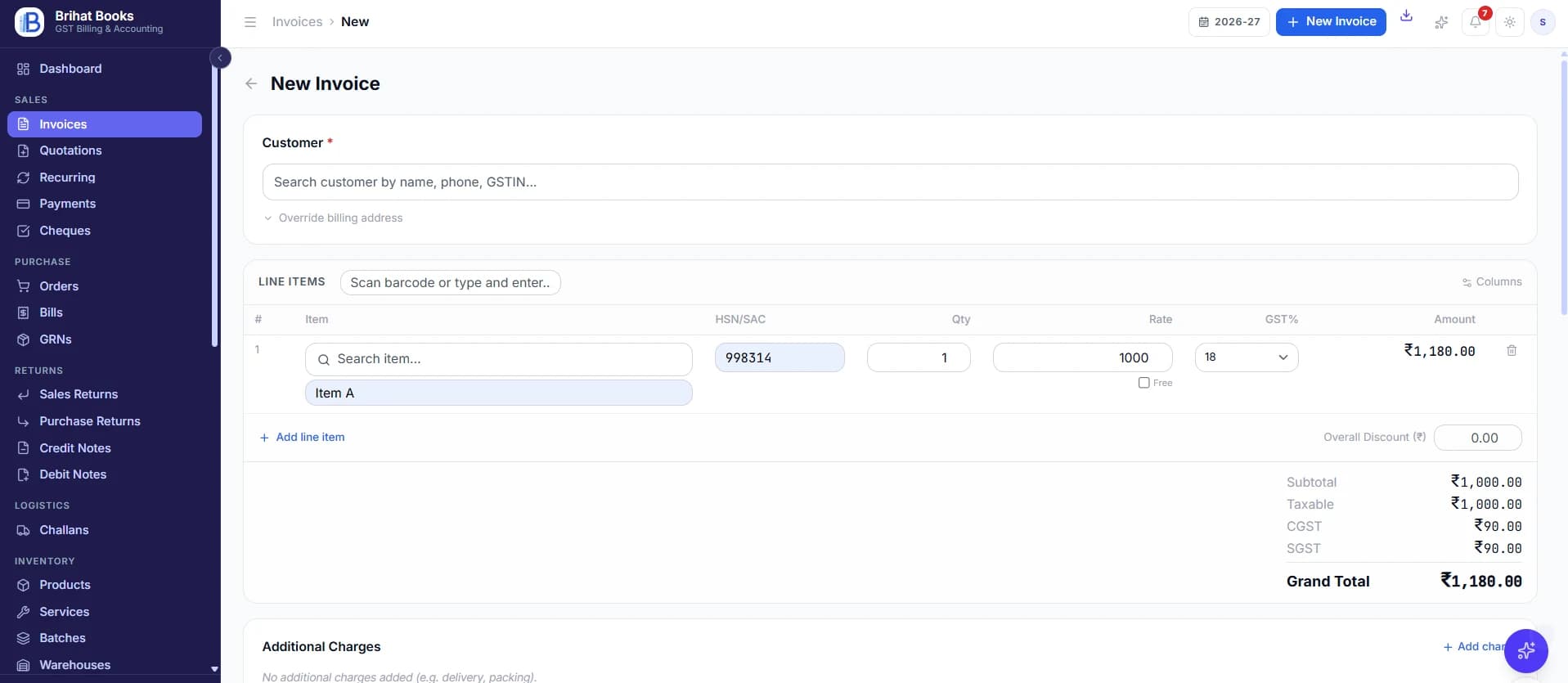Screen dimensions: 1568x683
Task: Mark line item as Free checkbox
Action: 1143,383
